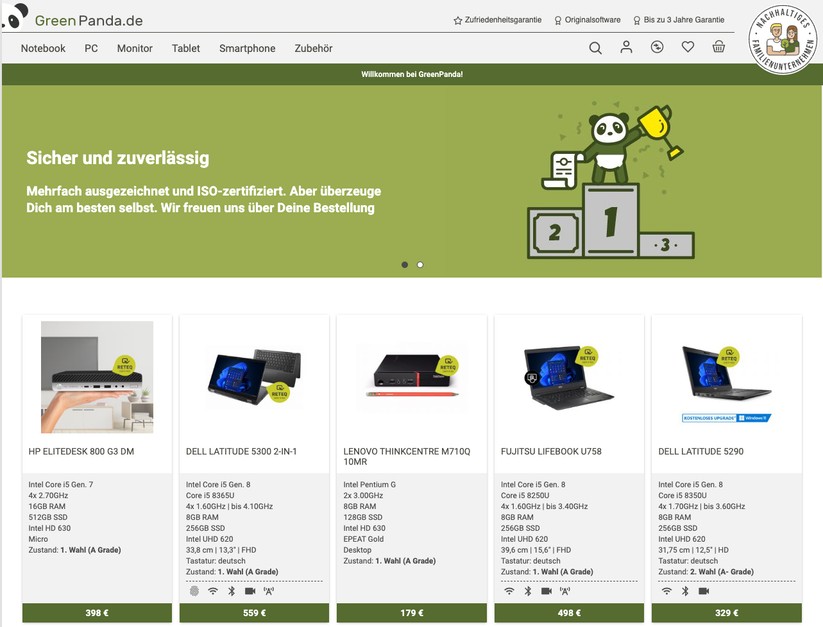This screenshot has width=823, height=627.
Task: Open GreenPanda.de home logo text
Action: coord(89,20)
